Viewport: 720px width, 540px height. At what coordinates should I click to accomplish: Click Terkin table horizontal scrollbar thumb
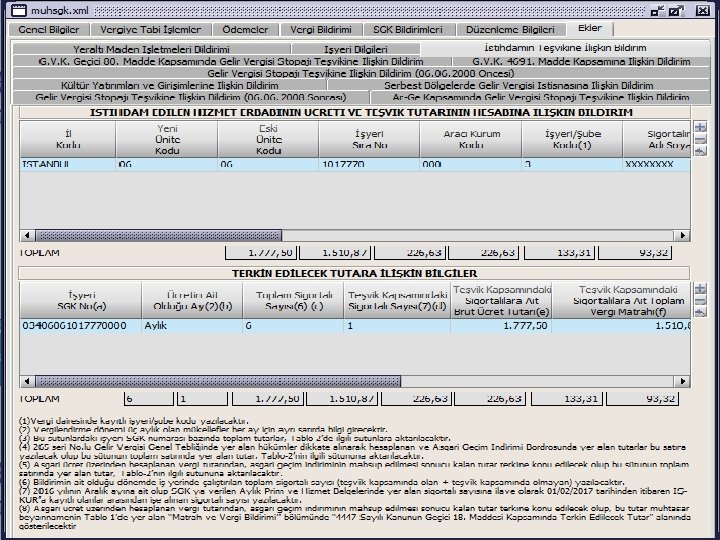click(x=218, y=382)
